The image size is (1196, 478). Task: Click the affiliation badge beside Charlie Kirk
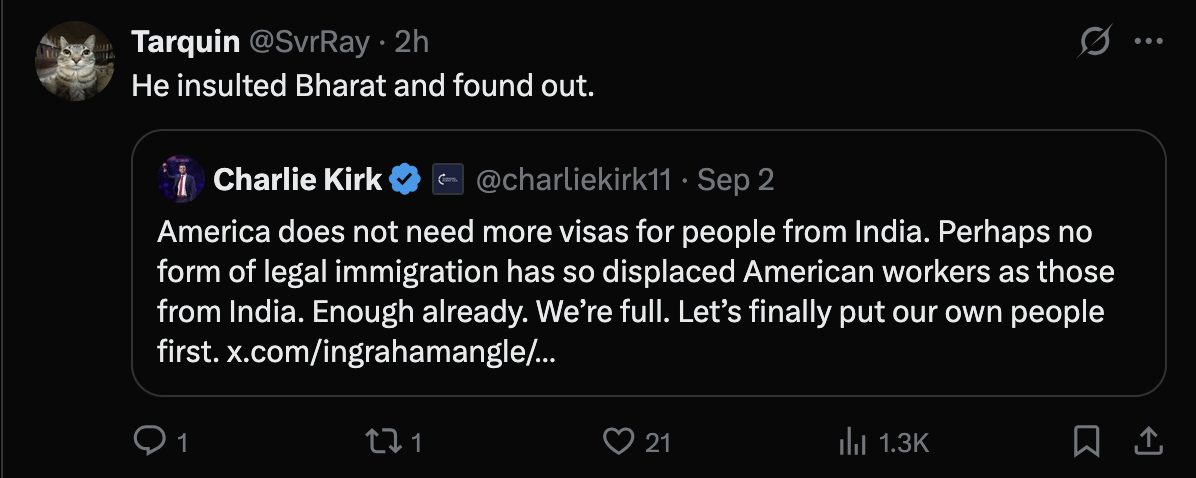(x=447, y=180)
